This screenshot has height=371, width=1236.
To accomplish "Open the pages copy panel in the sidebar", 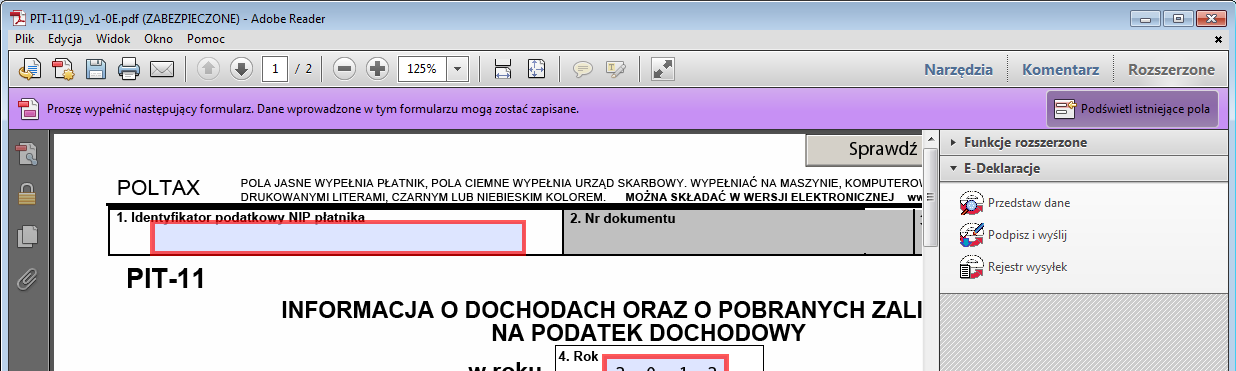I will (x=27, y=237).
